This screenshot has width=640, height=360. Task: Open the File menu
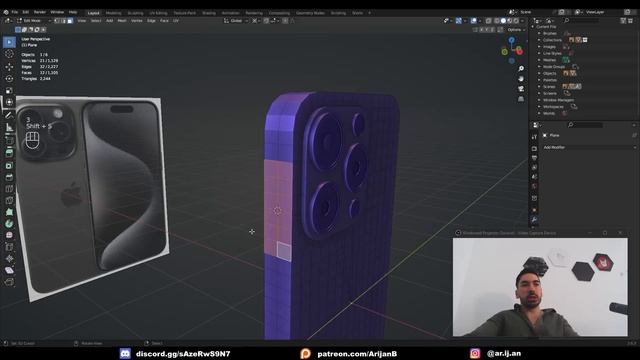(15, 12)
